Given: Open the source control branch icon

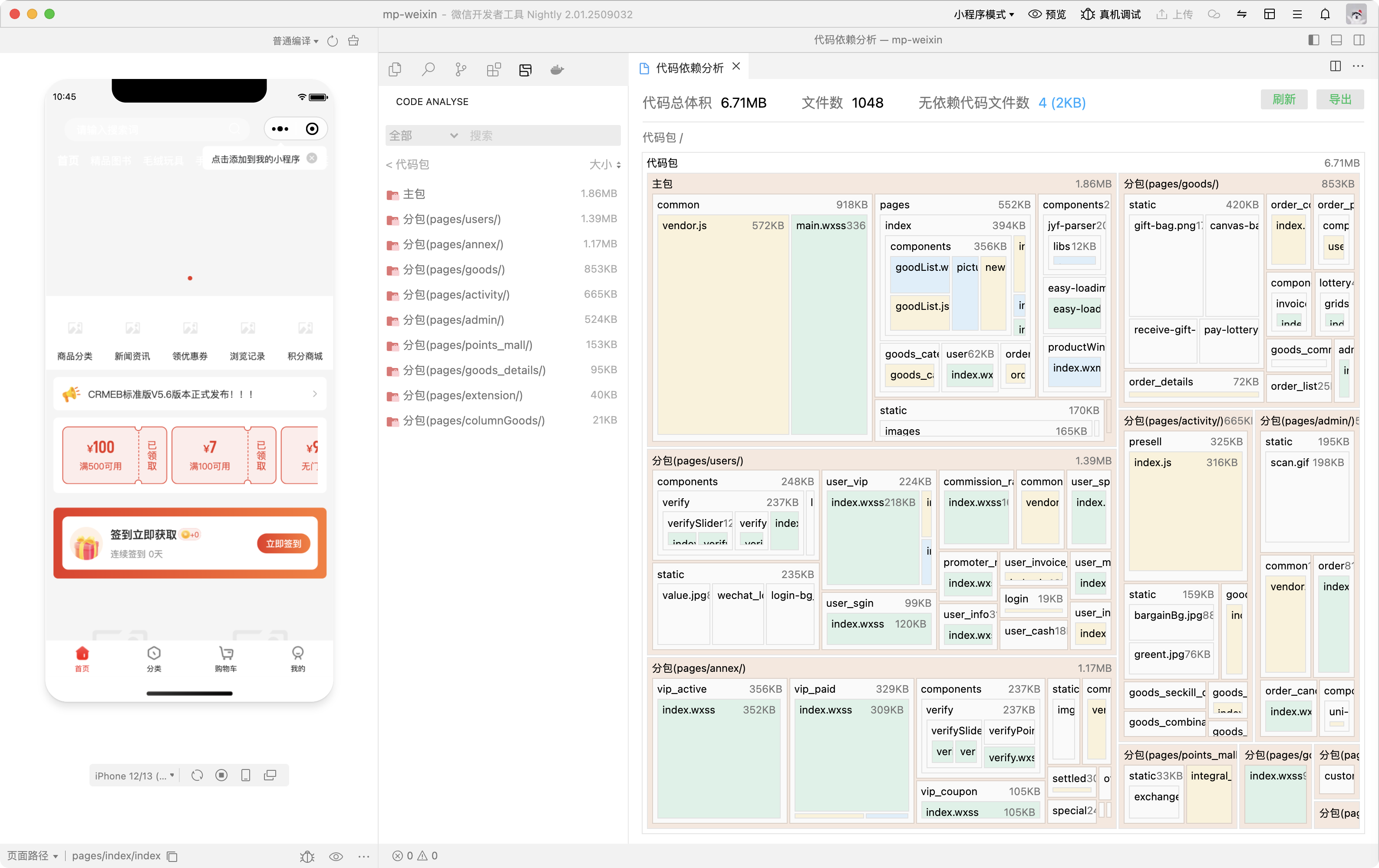Looking at the screenshot, I should pos(460,70).
